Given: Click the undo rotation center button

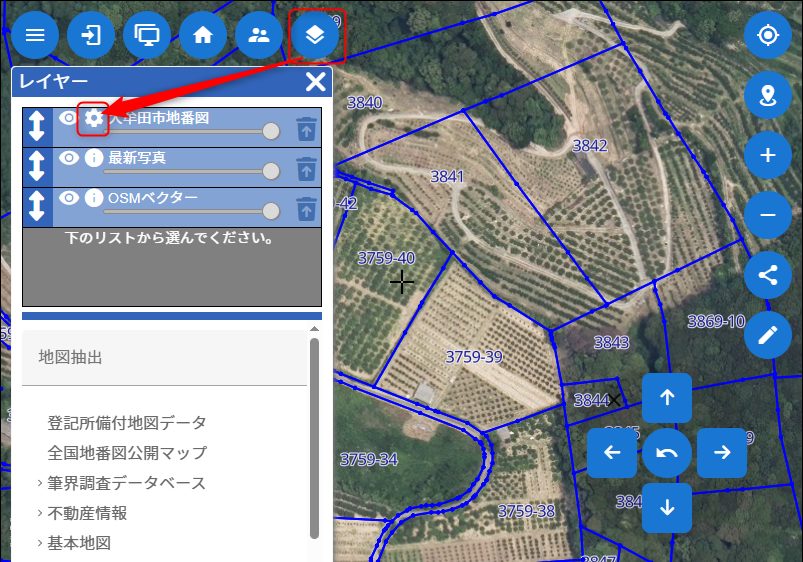Looking at the screenshot, I should pyautogui.click(x=667, y=452).
